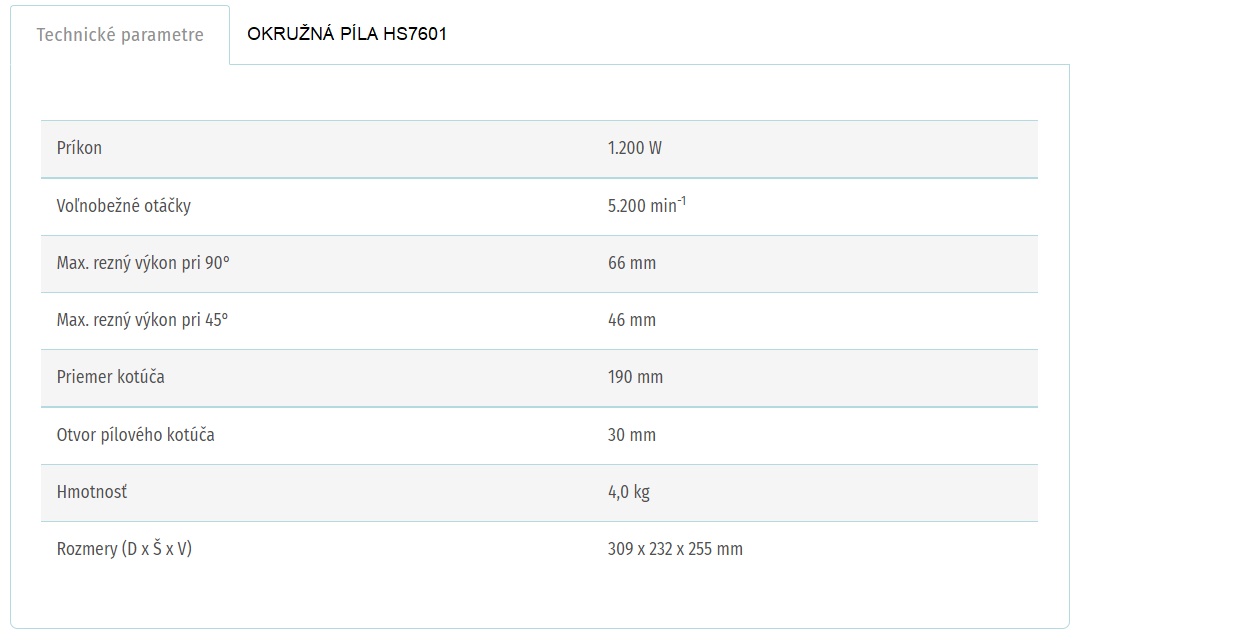Screen dimensions: 1247x643
Task: Select the 46 mm value
Action: pyautogui.click(x=632, y=320)
